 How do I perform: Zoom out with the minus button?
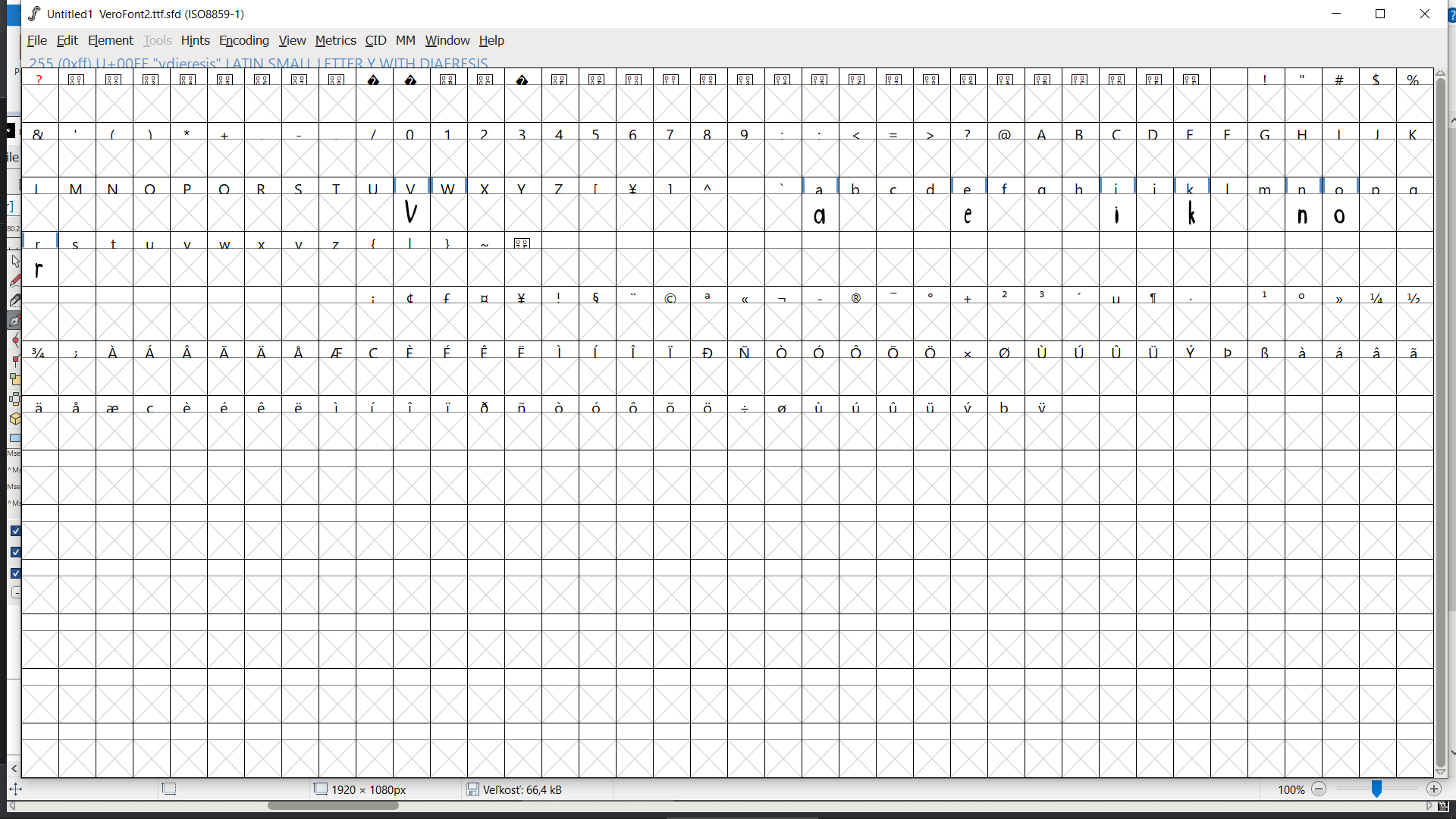pos(1319,789)
